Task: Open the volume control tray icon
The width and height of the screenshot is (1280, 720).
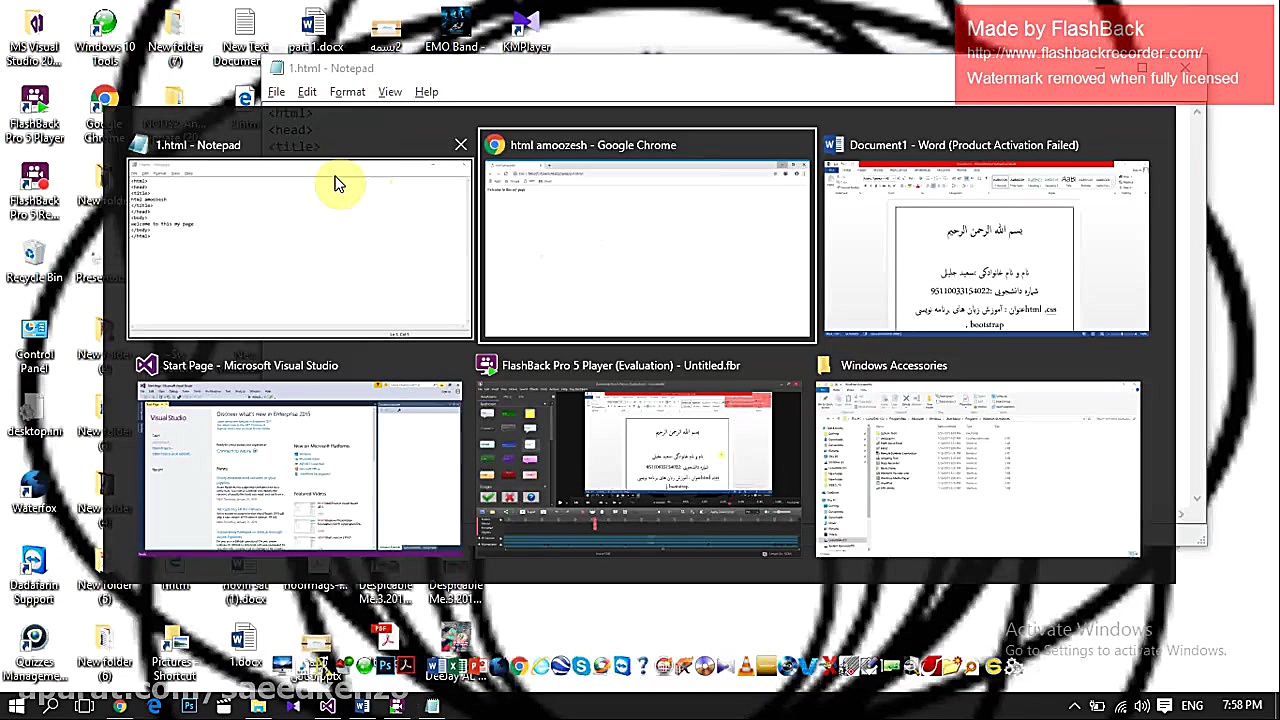Action: pos(1142,706)
